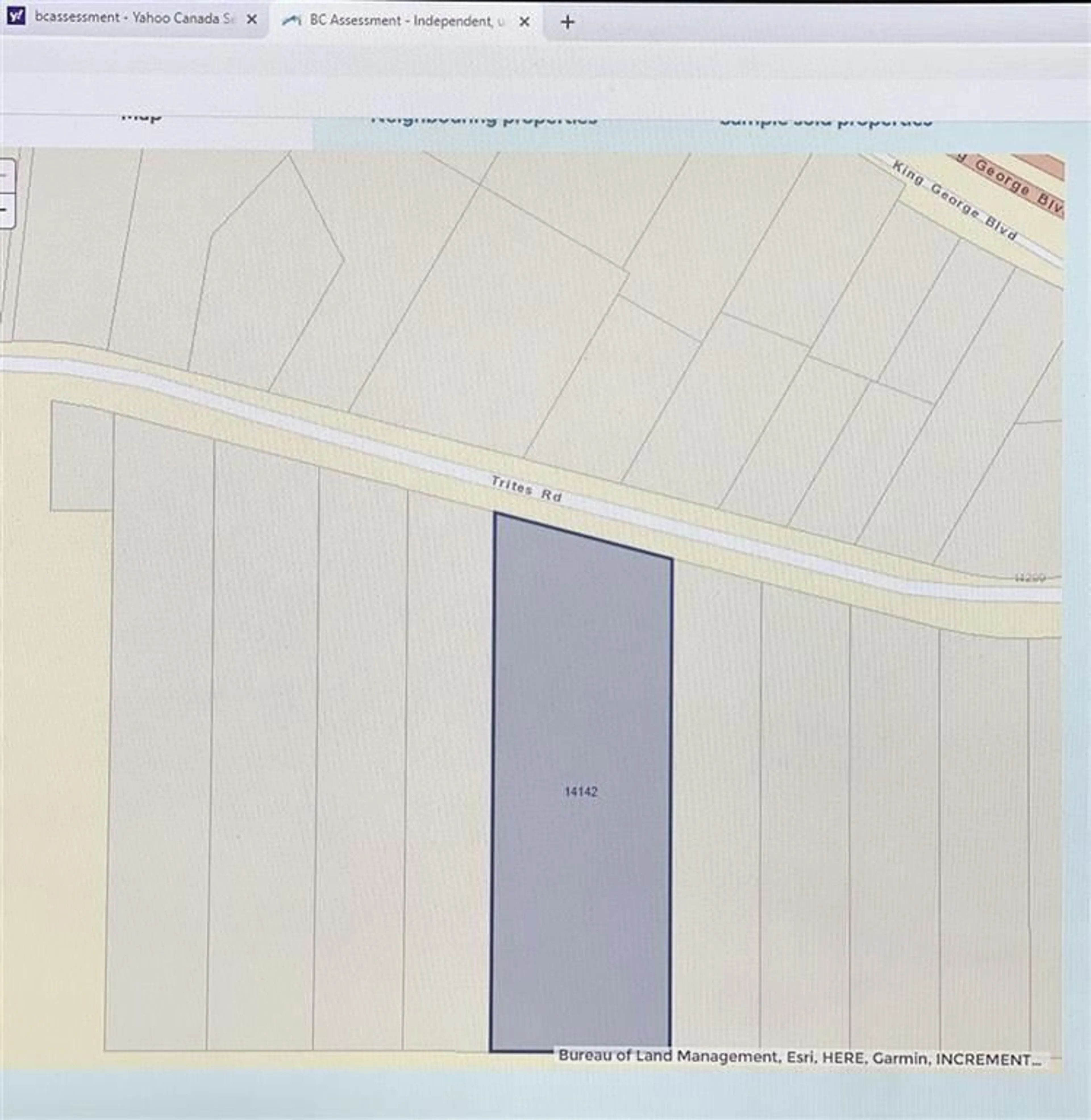Open a new browser tab with plus

click(567, 22)
